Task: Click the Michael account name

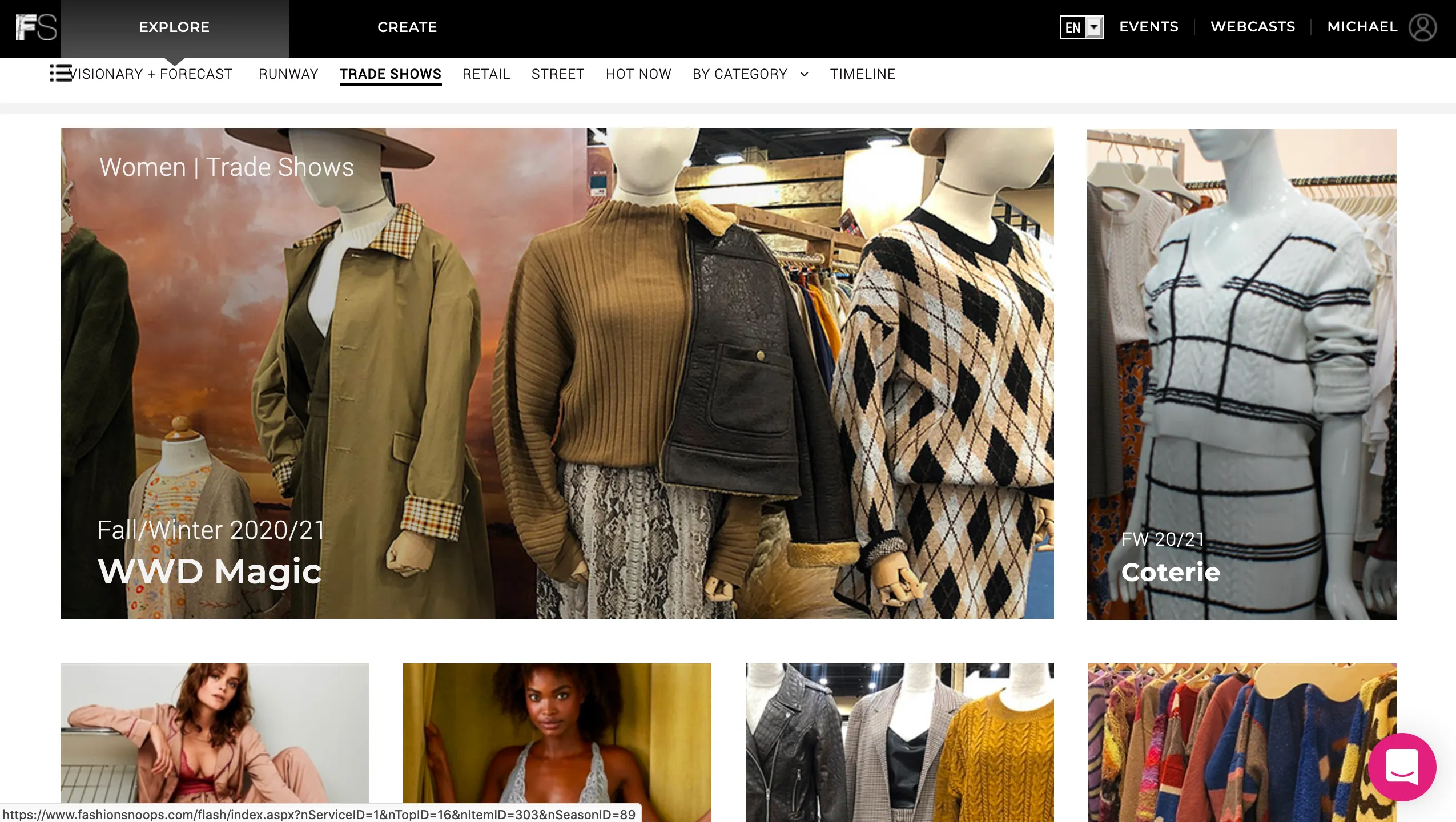Action: (x=1362, y=27)
